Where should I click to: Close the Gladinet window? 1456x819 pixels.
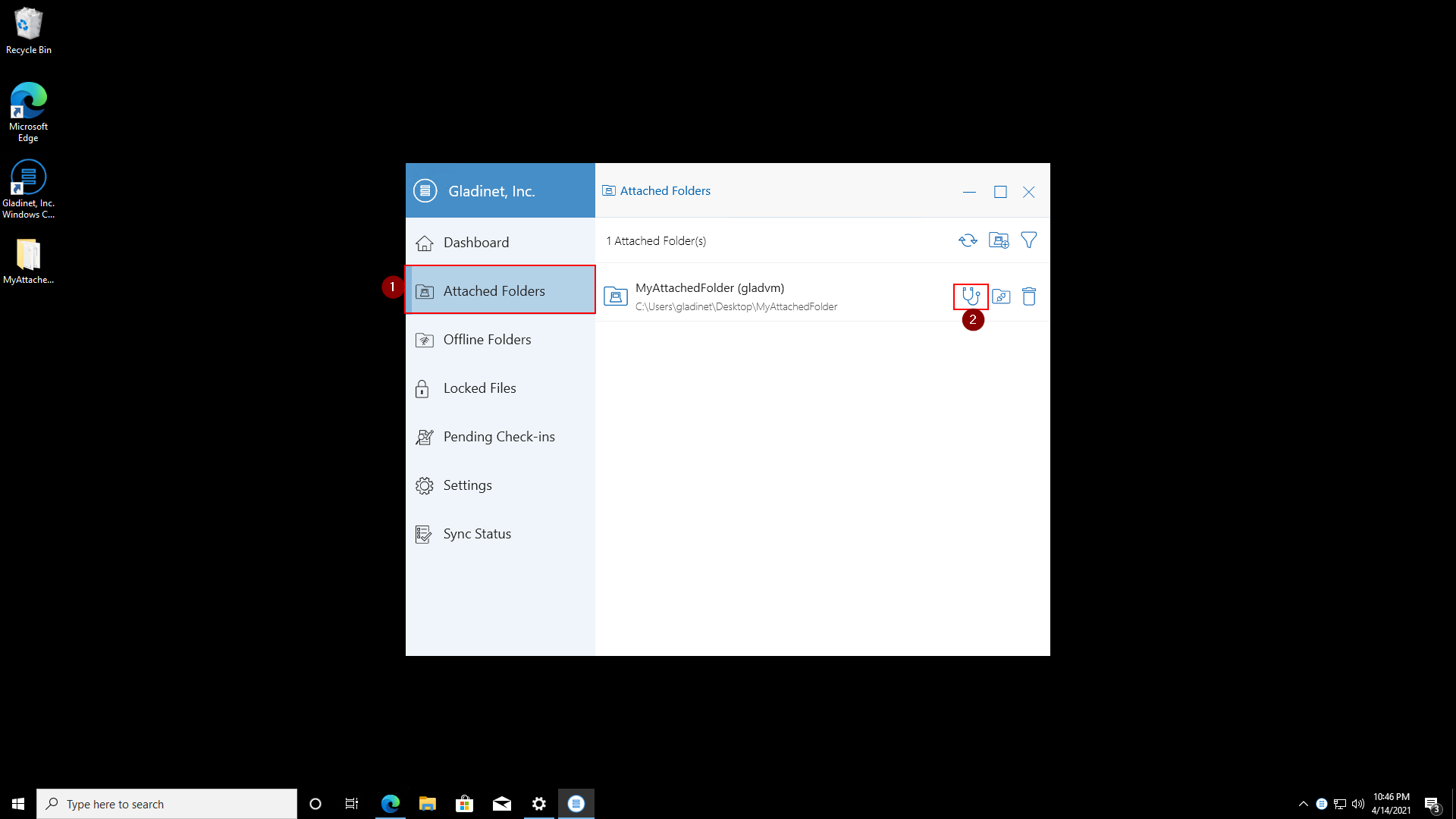(1029, 193)
